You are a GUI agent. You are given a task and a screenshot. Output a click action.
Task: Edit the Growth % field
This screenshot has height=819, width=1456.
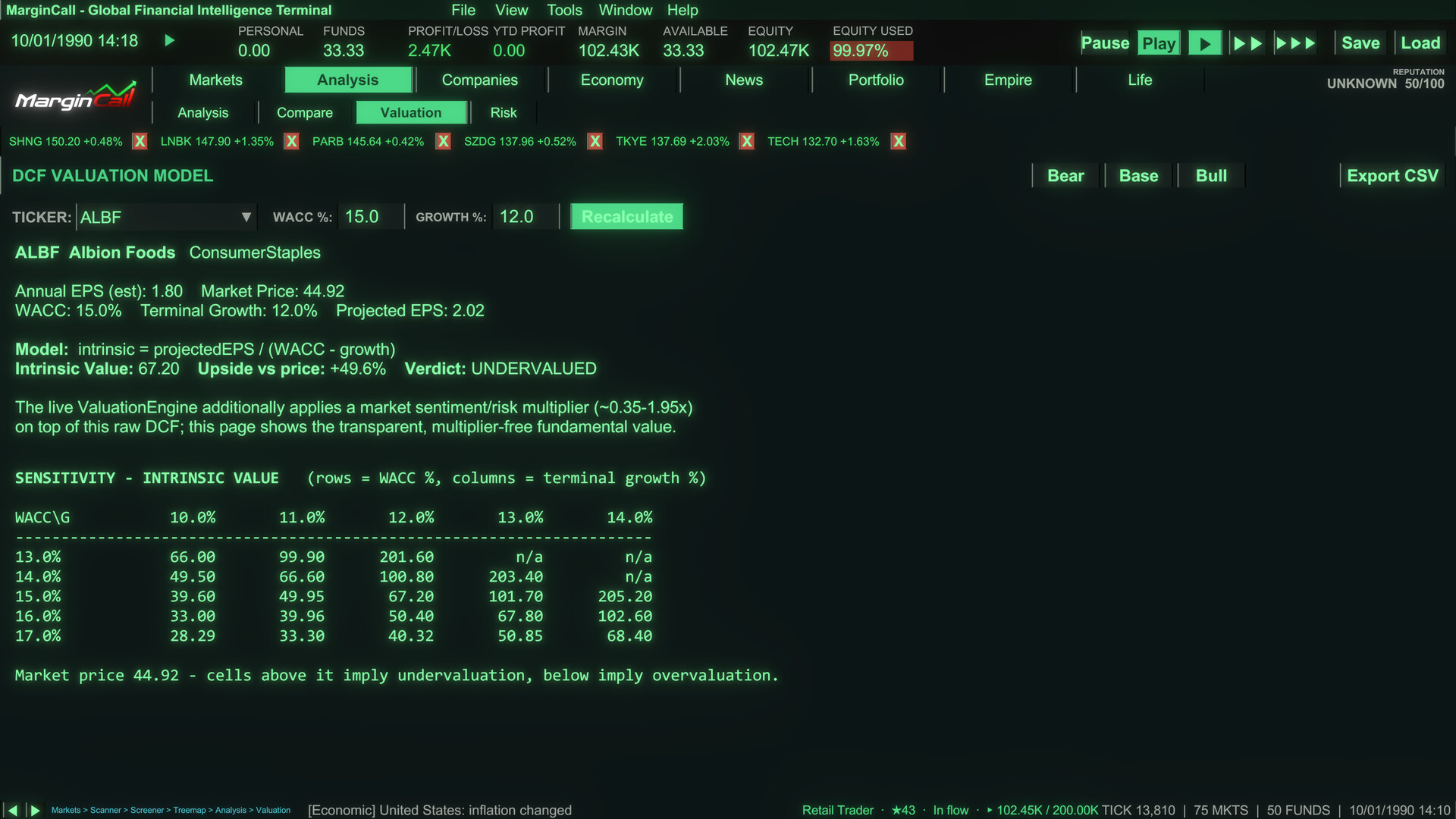[x=525, y=217]
